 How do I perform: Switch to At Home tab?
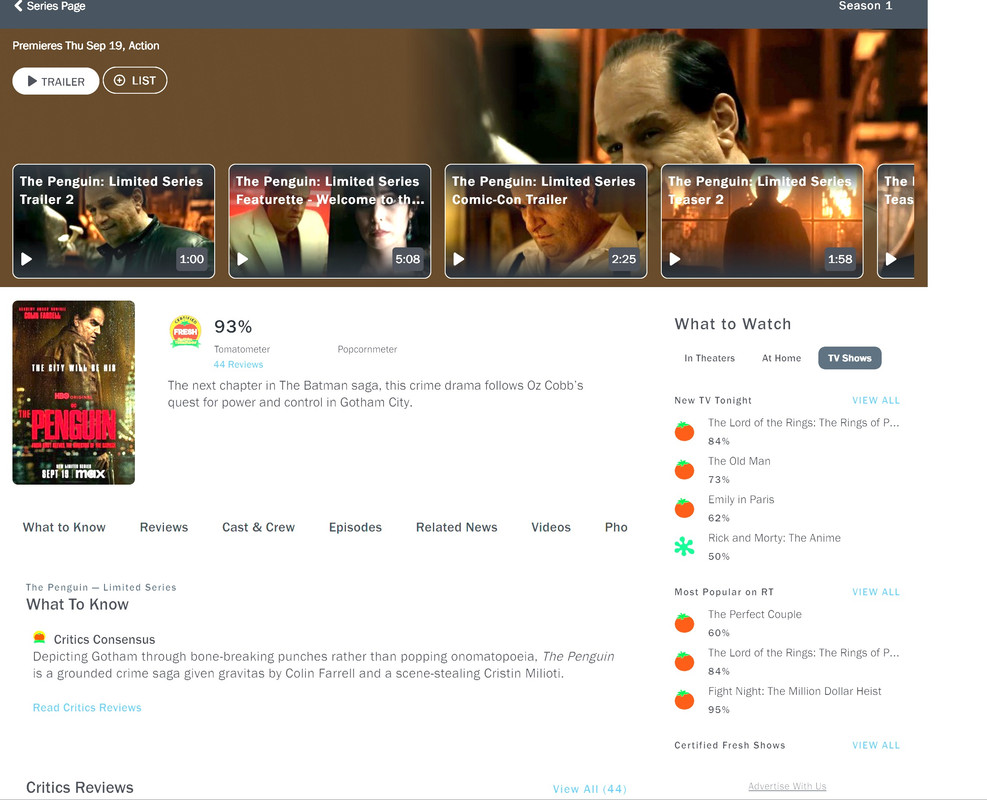coord(781,358)
